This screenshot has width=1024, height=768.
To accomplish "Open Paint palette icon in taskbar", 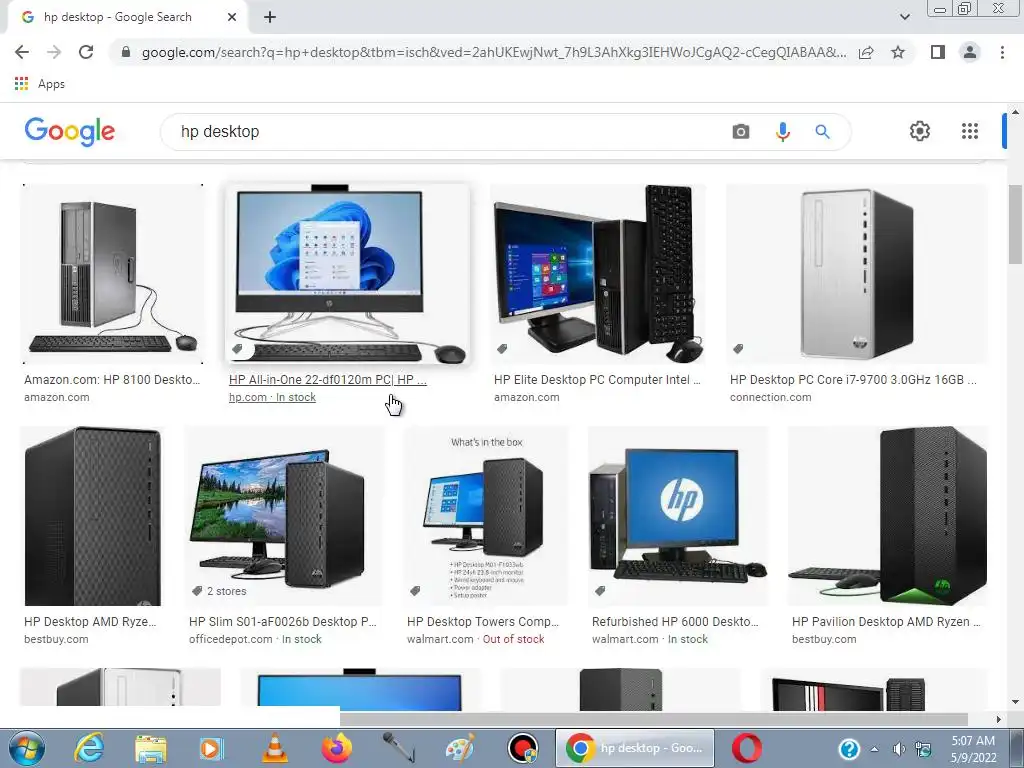I will [x=460, y=748].
